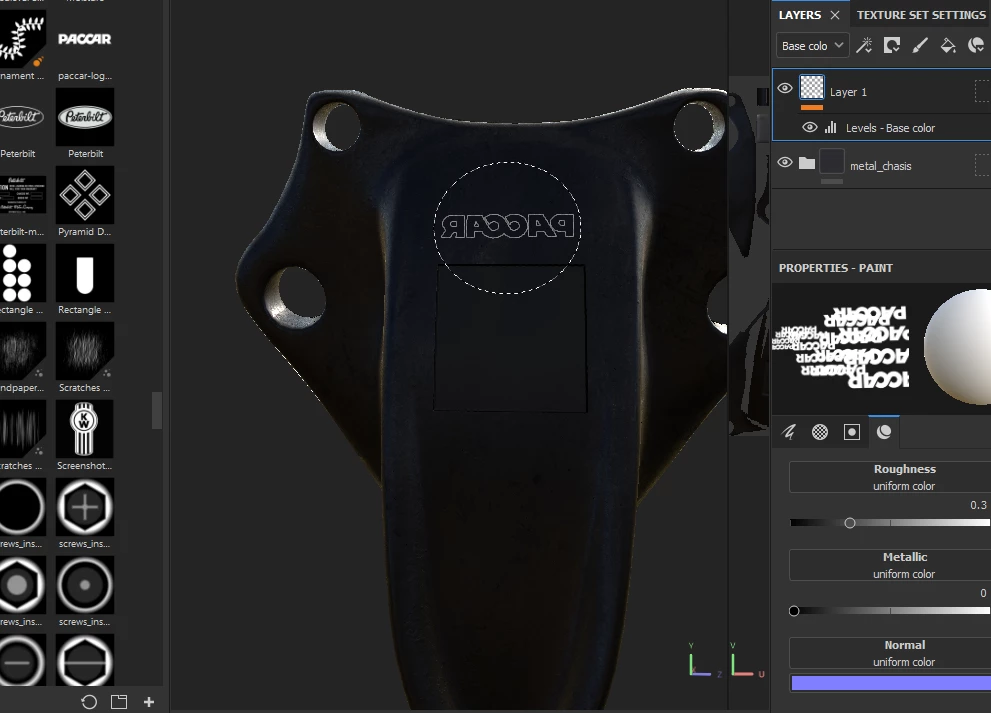
Task: Open the brush properties tab icon
Action: 788,432
